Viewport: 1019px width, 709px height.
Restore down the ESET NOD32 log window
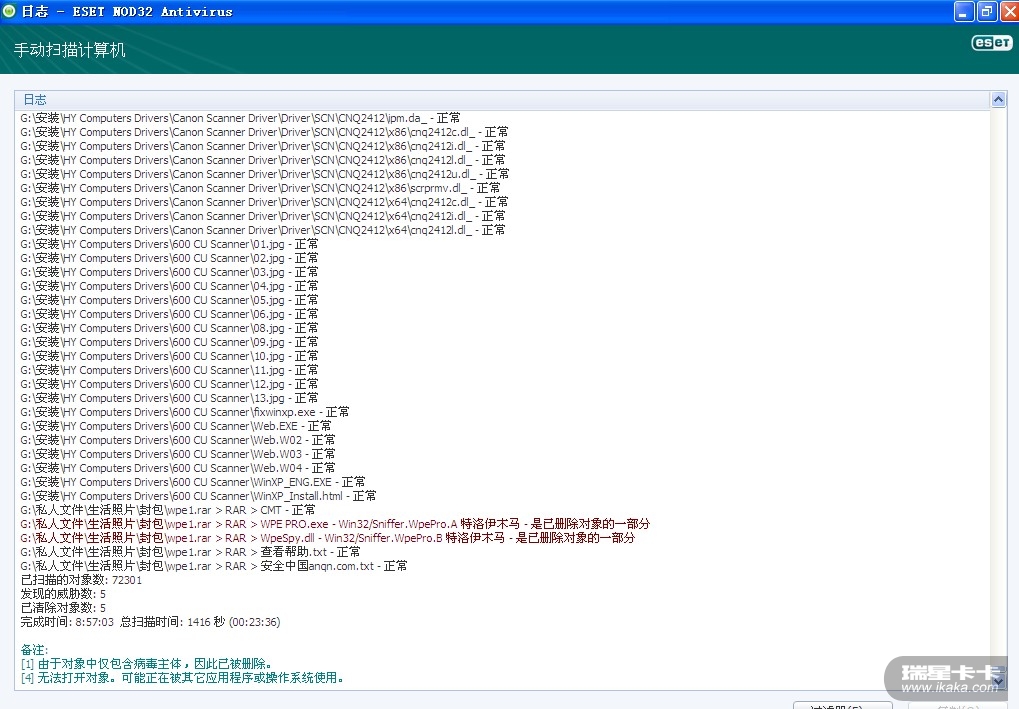pyautogui.click(x=987, y=12)
